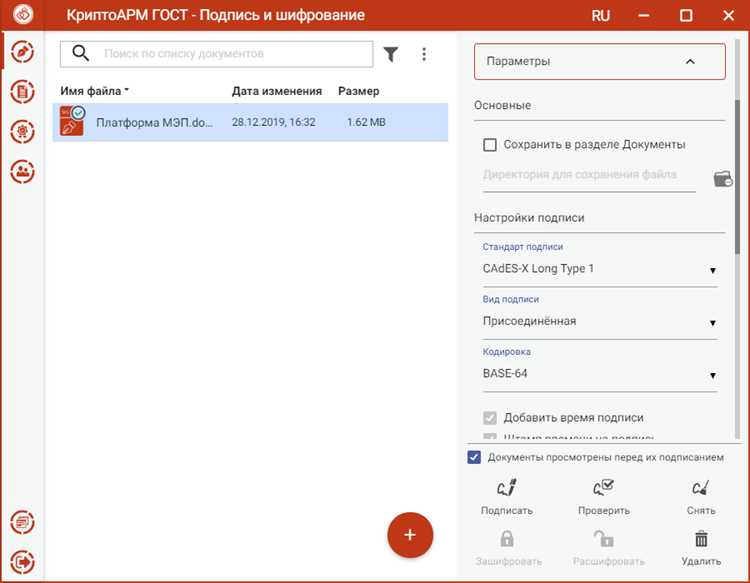Viewport: 750px width, 583px height.
Task: Open the Sign and Encrypt sidebar section
Action: point(22,52)
